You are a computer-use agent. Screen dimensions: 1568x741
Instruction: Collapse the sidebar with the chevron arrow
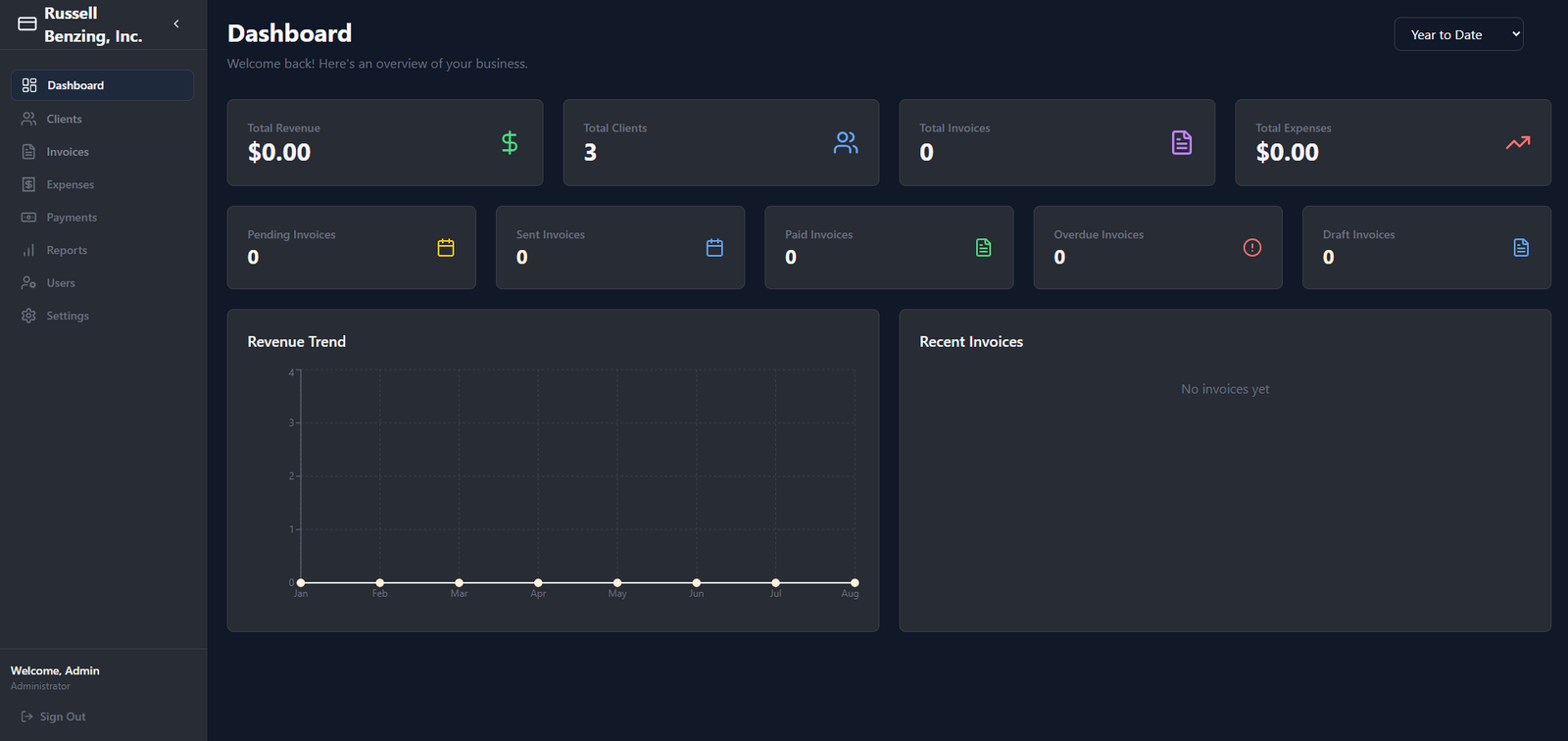pyautogui.click(x=176, y=24)
